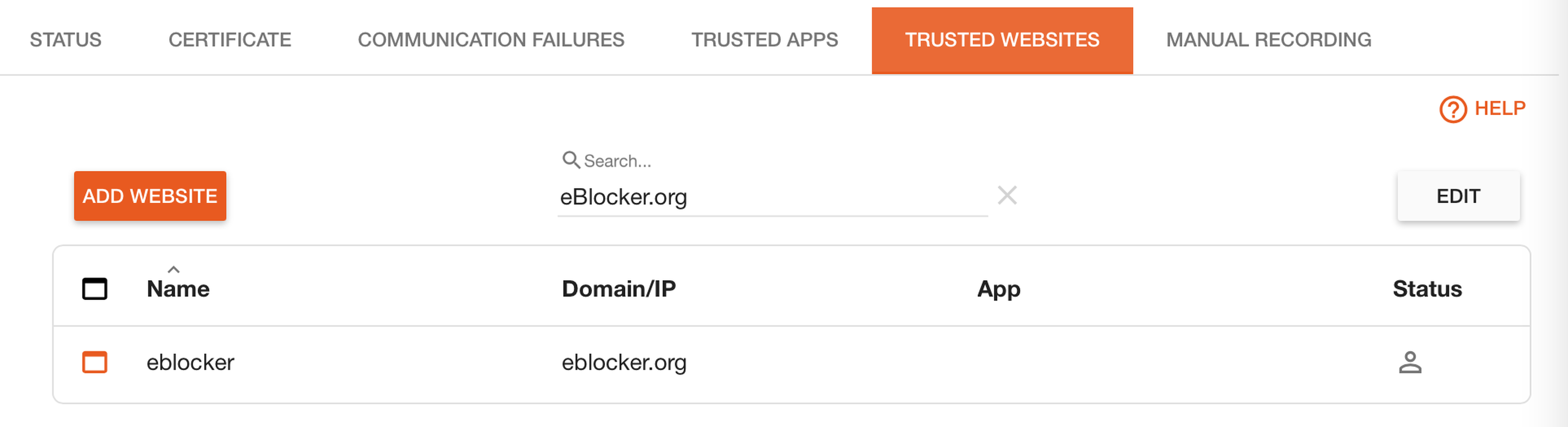
Task: Open the Communication Failures tab
Action: 491,40
